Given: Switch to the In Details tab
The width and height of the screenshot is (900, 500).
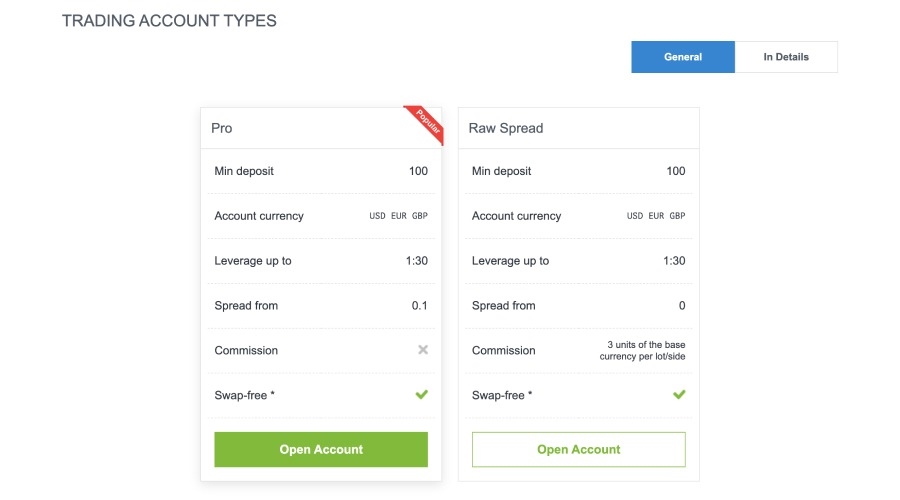Looking at the screenshot, I should coord(786,57).
